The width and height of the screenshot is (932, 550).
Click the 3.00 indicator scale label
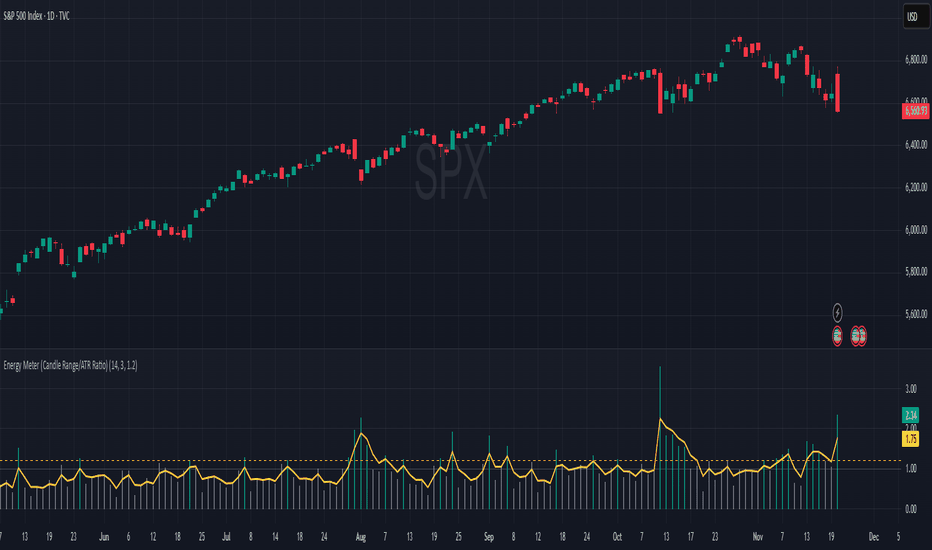click(911, 389)
